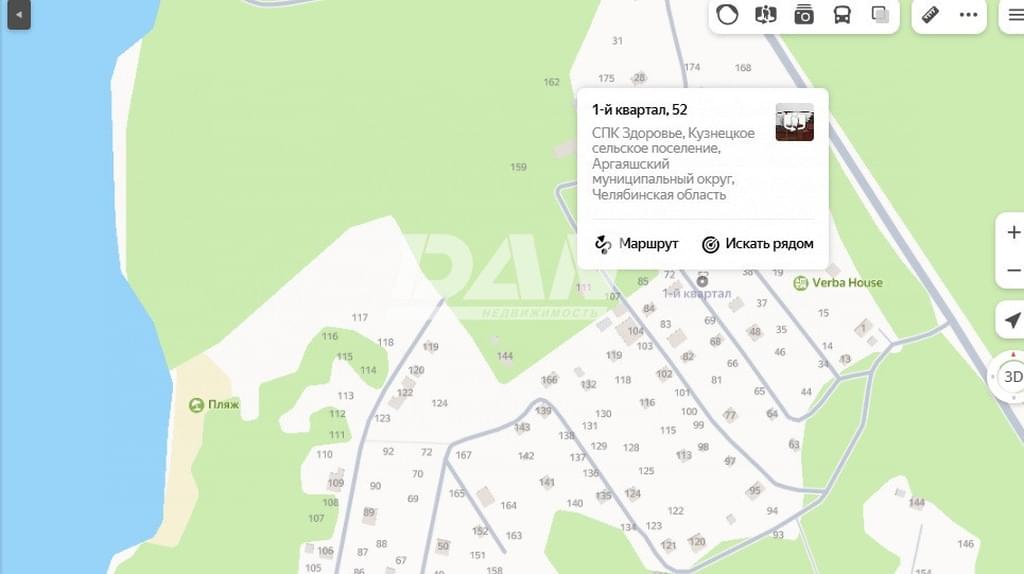The image size is (1024, 574).
Task: Enable public transport layer
Action: tap(842, 14)
